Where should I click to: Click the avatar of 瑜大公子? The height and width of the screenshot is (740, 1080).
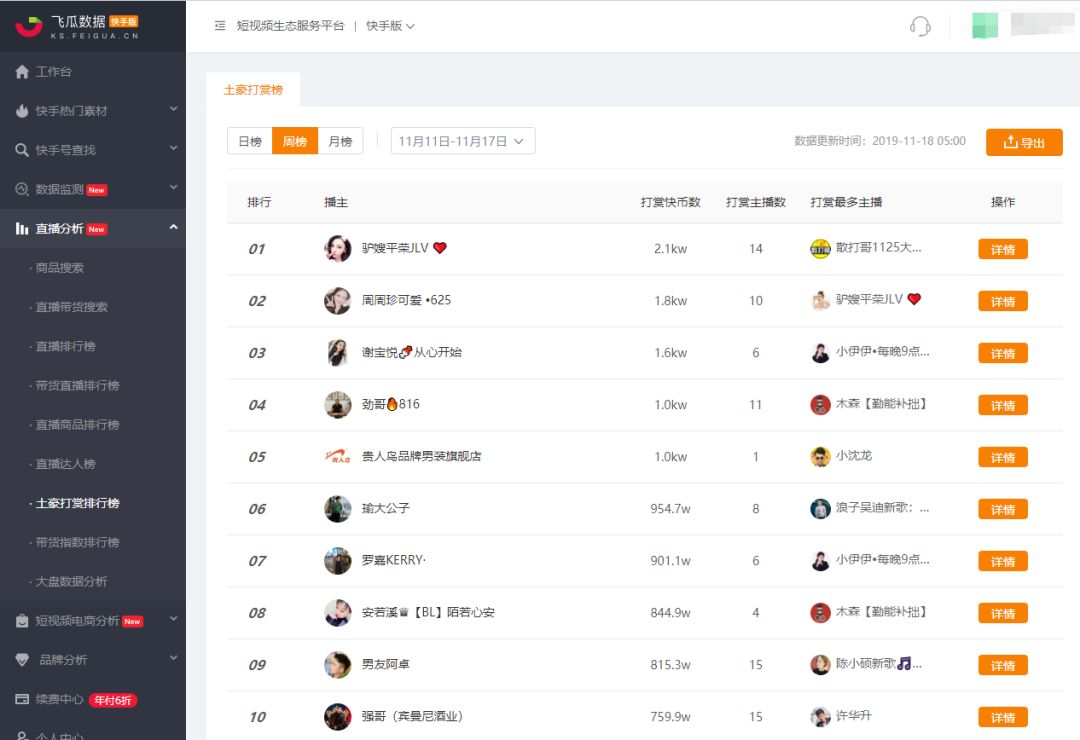(337, 508)
